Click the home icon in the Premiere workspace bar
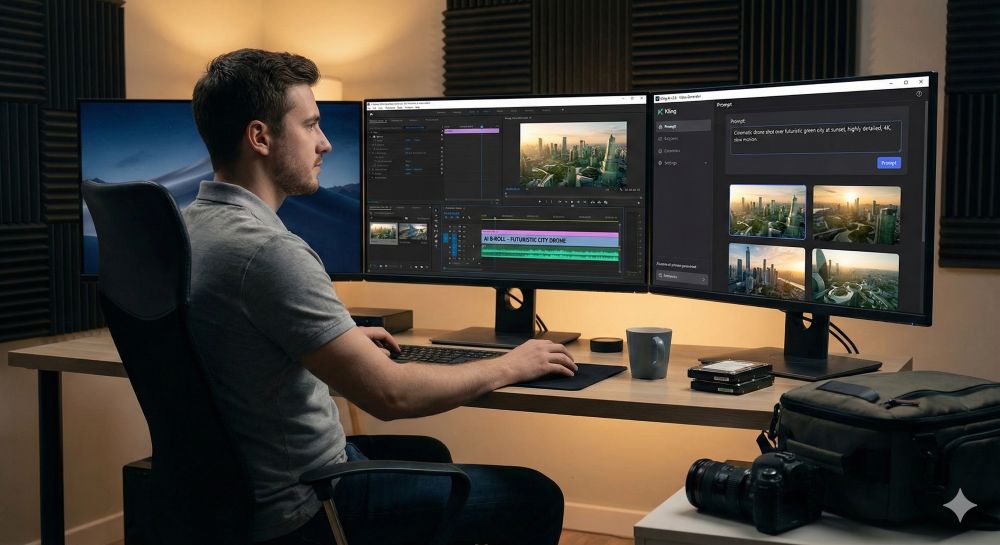This screenshot has width=1000, height=545. (x=372, y=113)
